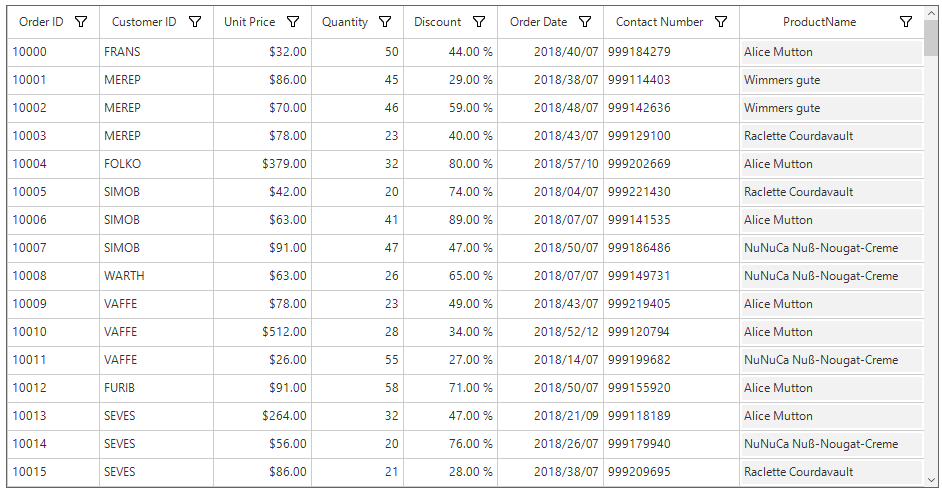Open the Quantity column filter
Screen dimensions: 942x493
385,22
